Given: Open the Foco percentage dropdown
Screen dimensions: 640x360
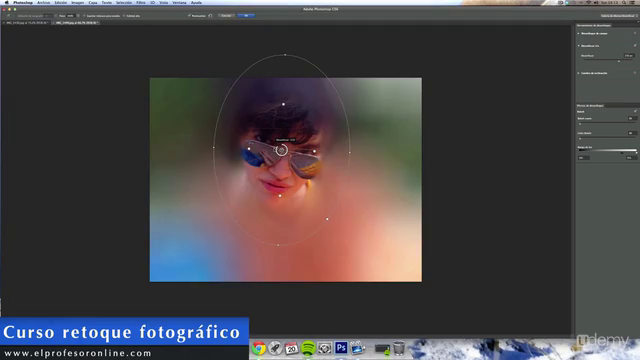Looking at the screenshot, I should 78,16.
